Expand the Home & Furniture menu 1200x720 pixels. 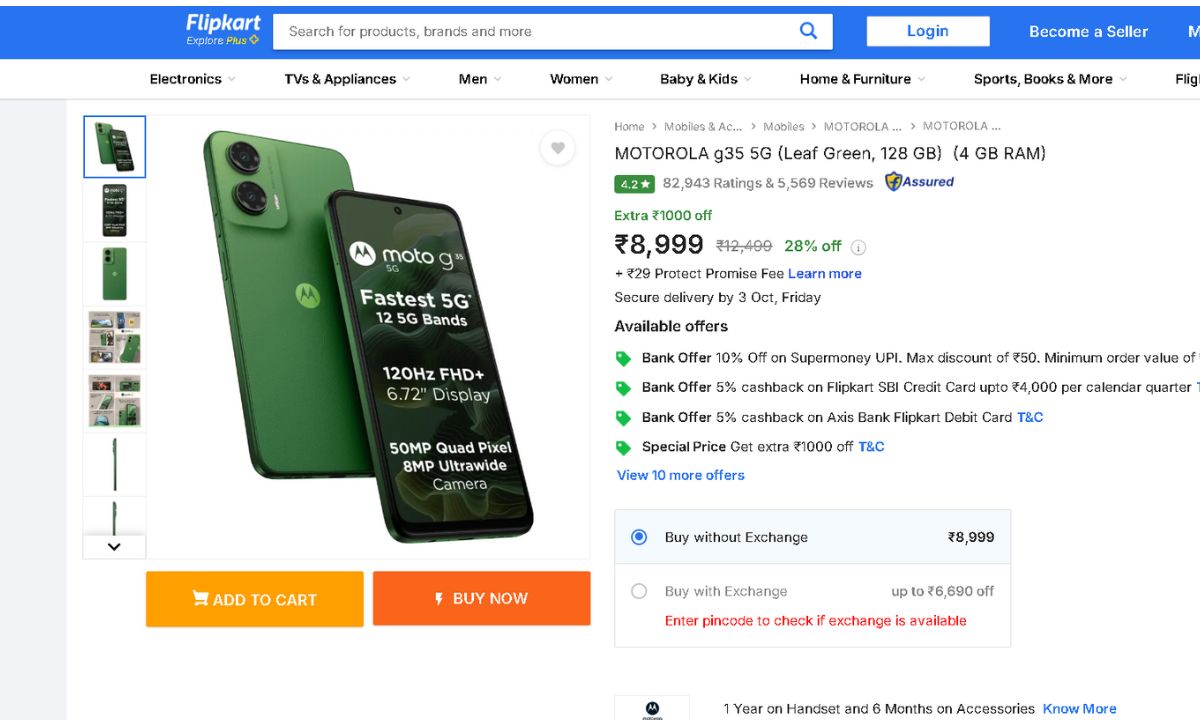(x=862, y=79)
